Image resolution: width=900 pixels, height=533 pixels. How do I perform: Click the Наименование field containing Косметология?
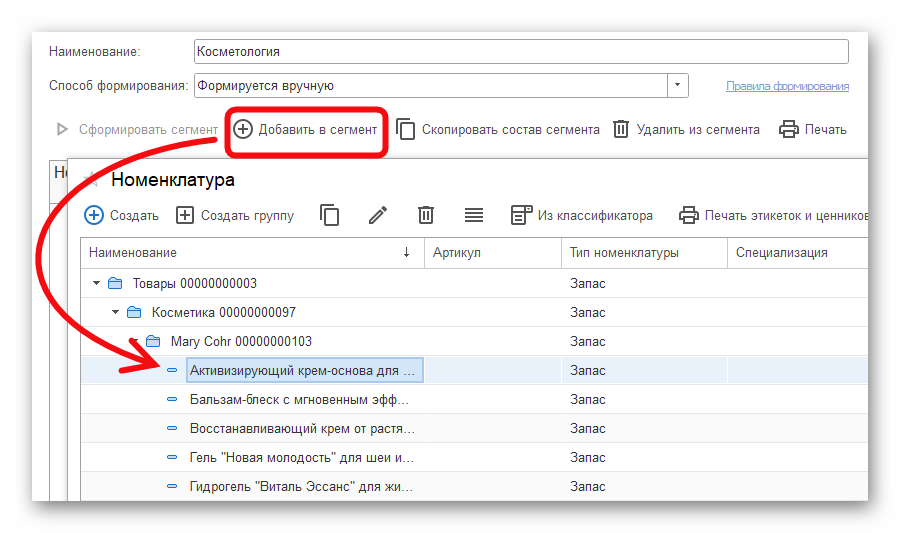(x=521, y=52)
